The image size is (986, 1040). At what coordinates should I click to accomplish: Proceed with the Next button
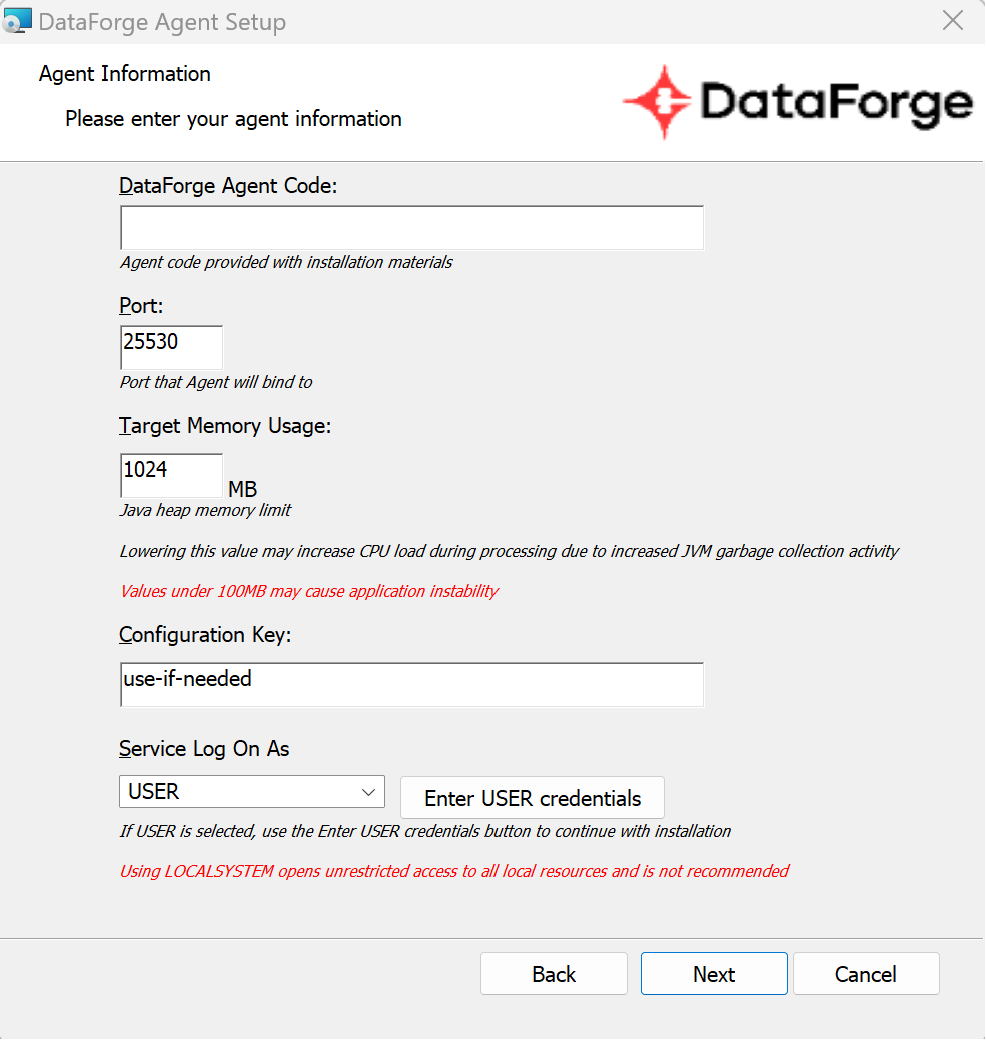click(714, 974)
